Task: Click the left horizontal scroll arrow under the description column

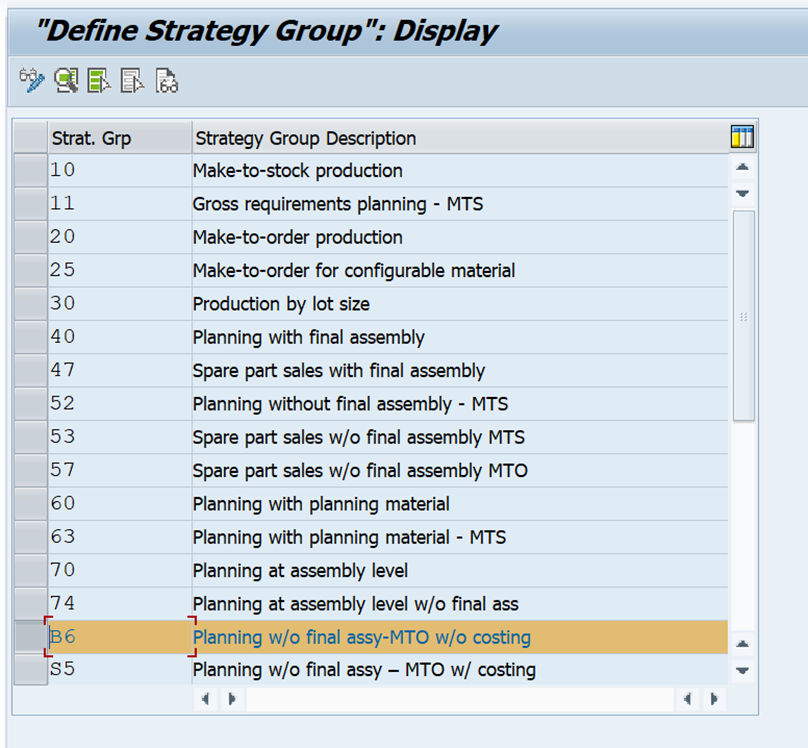Action: pos(206,699)
